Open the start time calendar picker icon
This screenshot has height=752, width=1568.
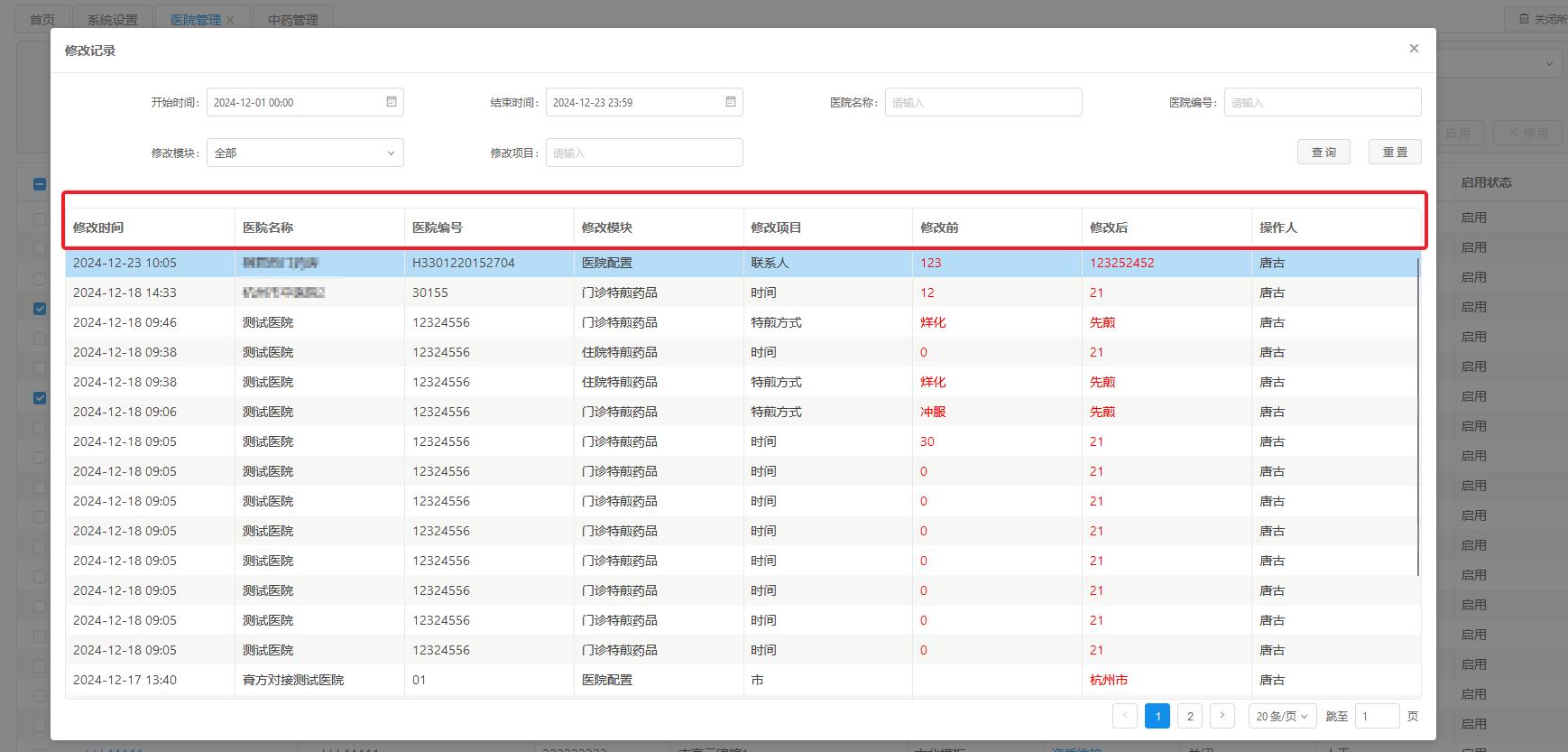pyautogui.click(x=392, y=102)
